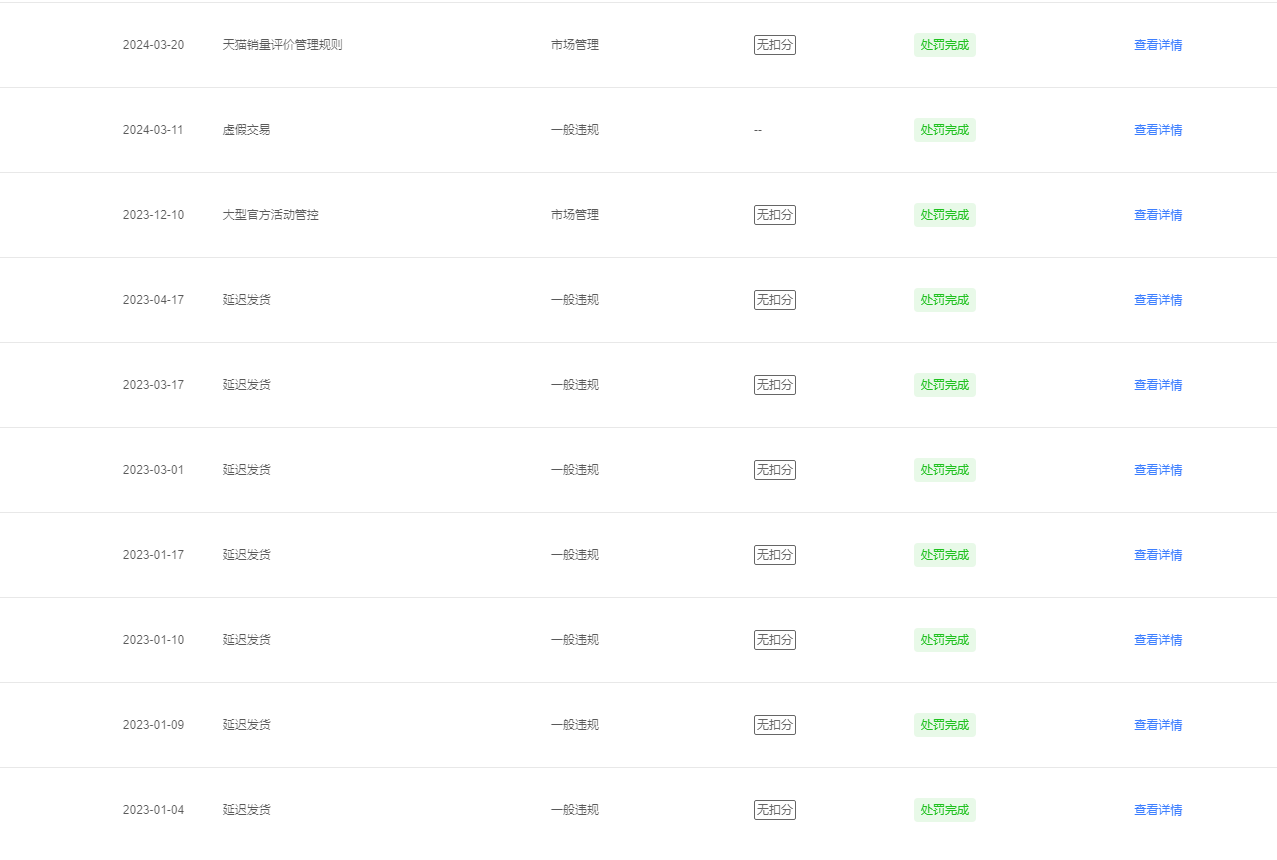Click the 无扣分 tag in the 2023-12-10 row
This screenshot has height=860, width=1277.
coord(775,215)
